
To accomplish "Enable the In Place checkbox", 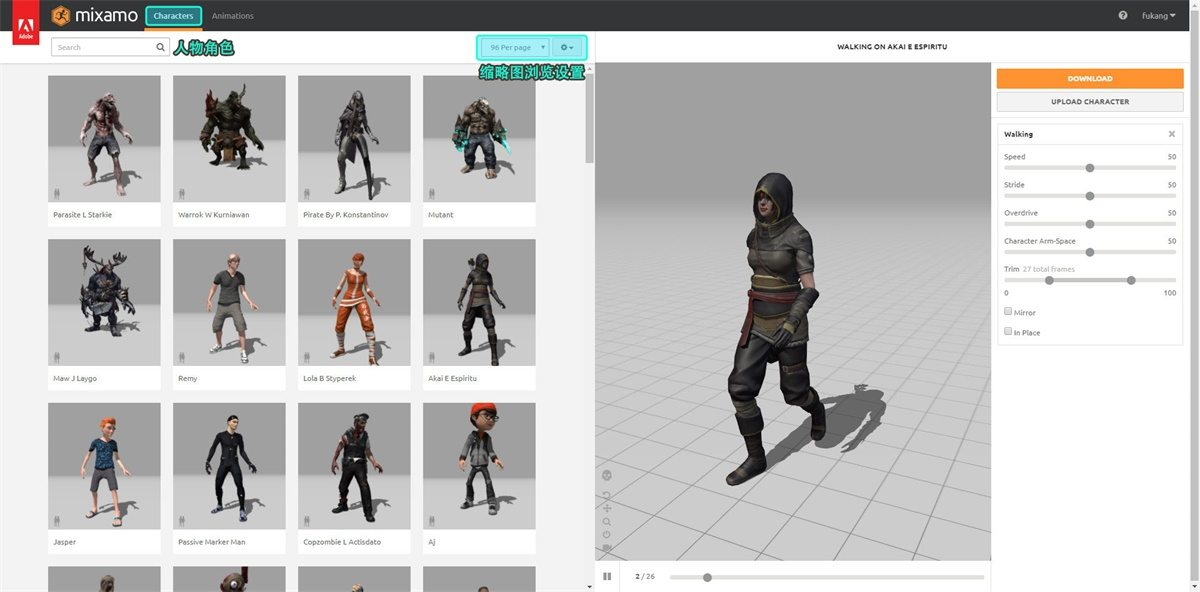I will point(1008,331).
